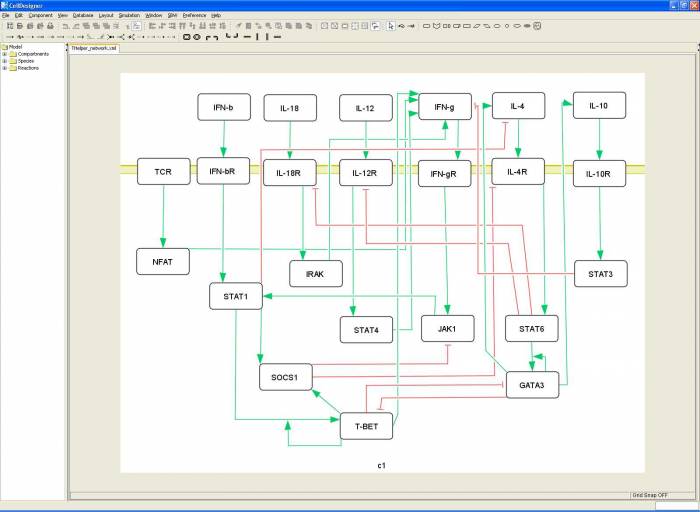
Task: Select the T-BET species node
Action: pos(367,426)
